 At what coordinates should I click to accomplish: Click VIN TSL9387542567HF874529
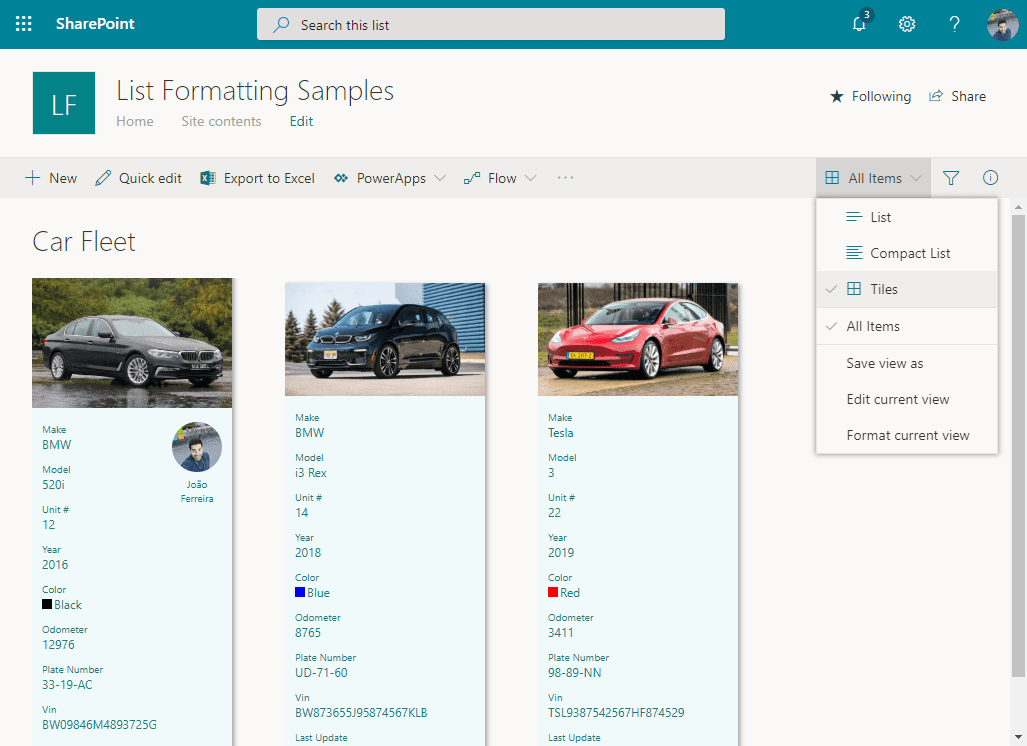click(x=616, y=713)
